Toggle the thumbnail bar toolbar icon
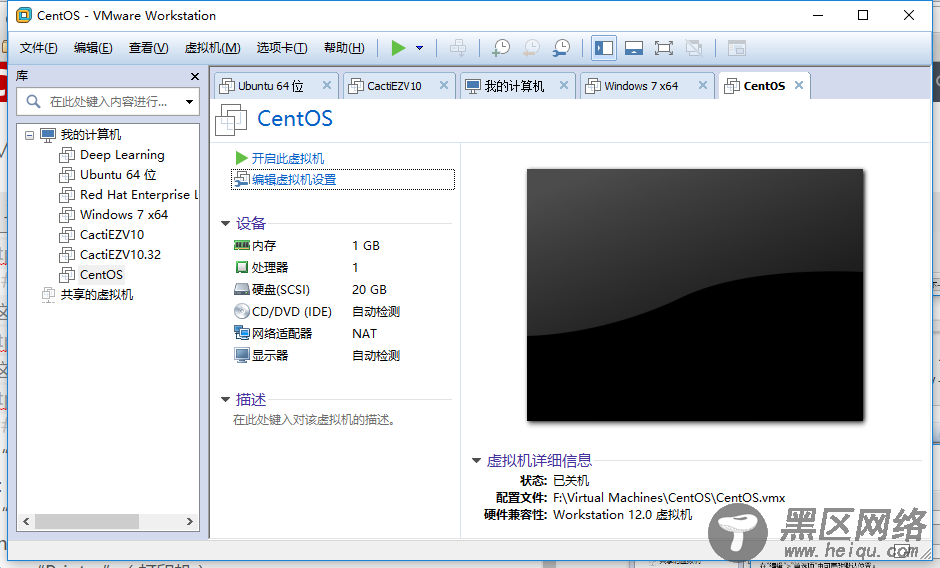This screenshot has height=568, width=940. pyautogui.click(x=634, y=48)
